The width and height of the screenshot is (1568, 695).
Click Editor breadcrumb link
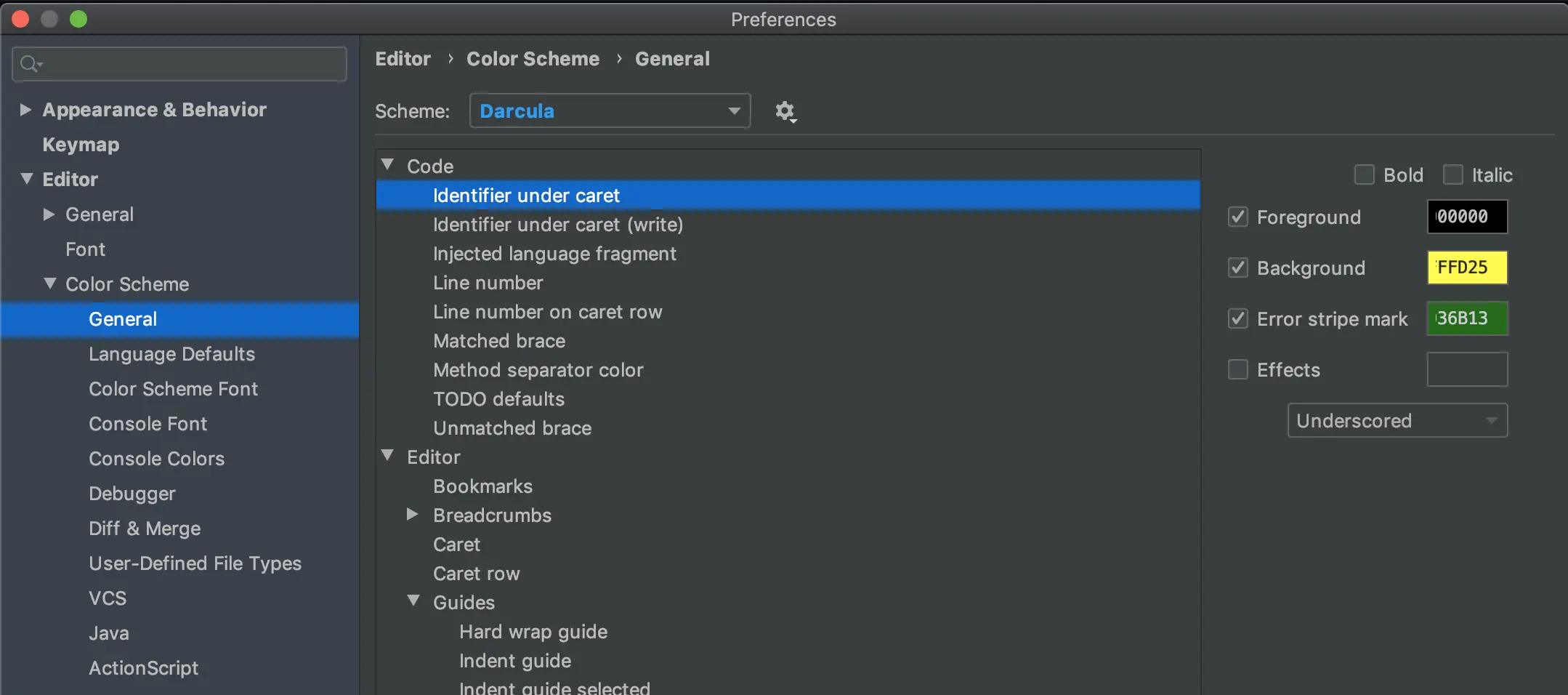(x=403, y=59)
